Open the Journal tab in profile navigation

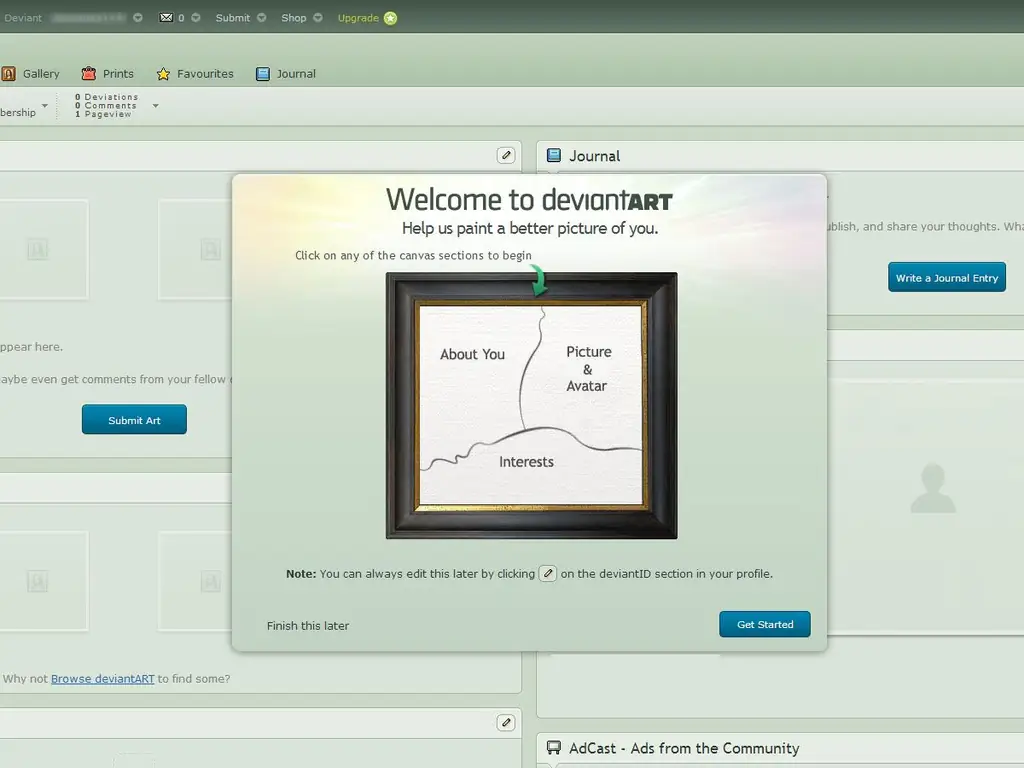coord(285,74)
